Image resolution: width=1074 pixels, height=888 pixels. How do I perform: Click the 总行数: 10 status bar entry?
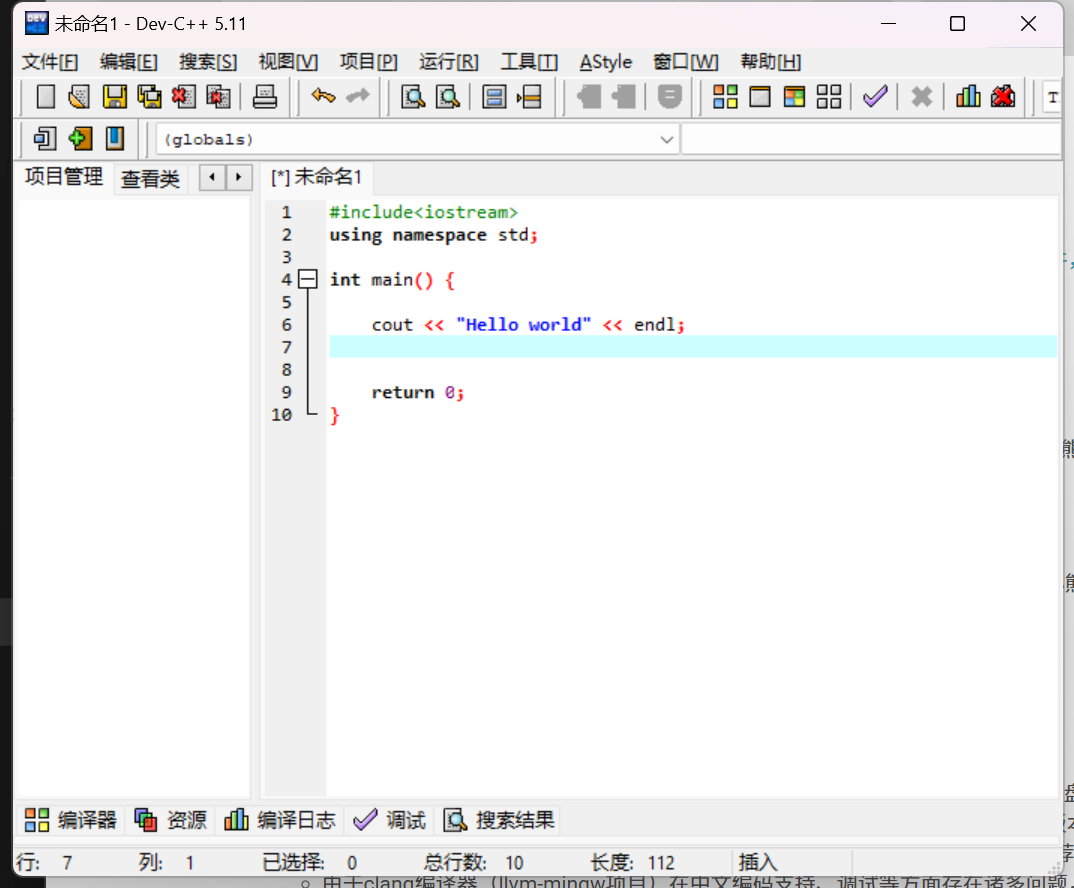coord(473,863)
